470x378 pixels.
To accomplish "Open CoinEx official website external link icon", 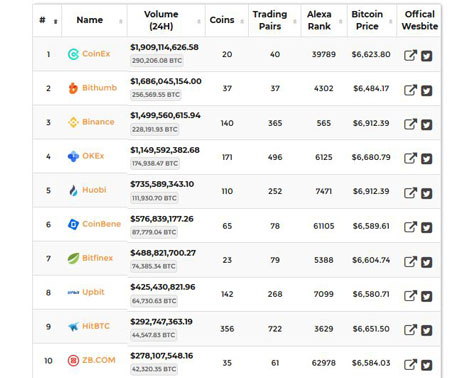I will click(x=410, y=55).
